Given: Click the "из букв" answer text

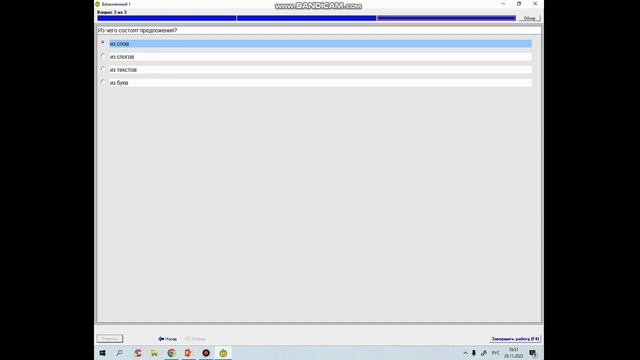Looking at the screenshot, I should pos(119,83).
